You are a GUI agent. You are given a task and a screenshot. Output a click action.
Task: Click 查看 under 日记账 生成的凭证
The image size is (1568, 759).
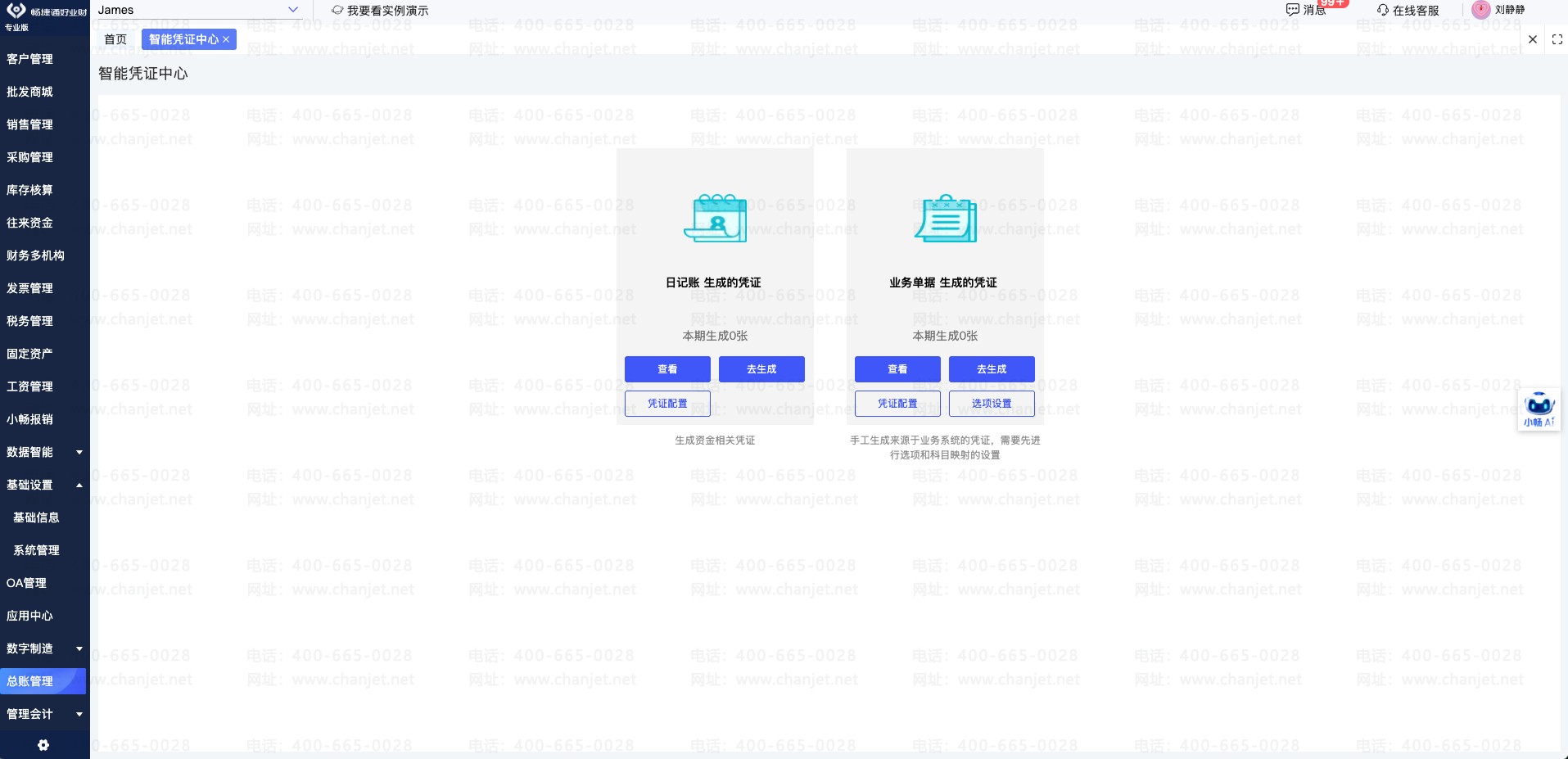[x=667, y=369]
